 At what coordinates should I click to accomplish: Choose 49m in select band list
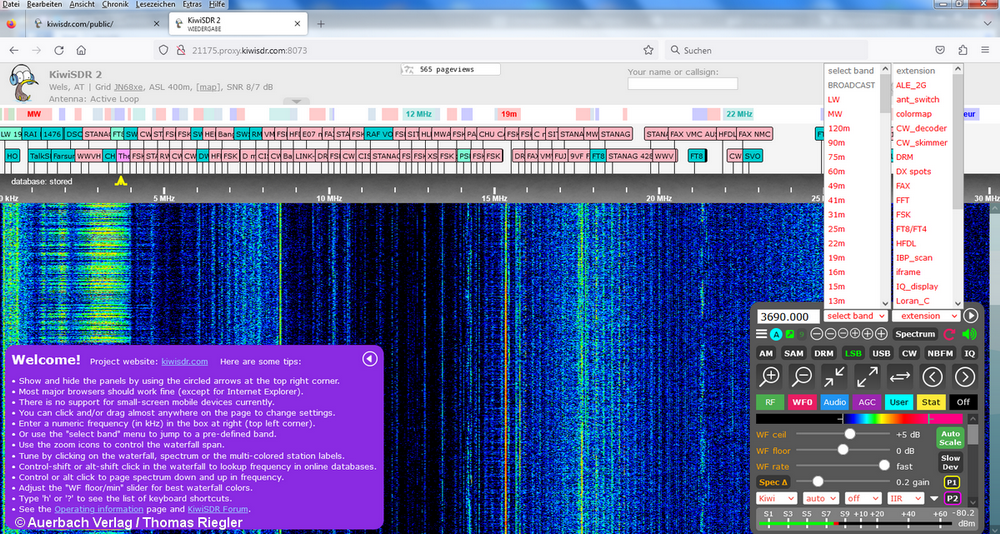click(x=836, y=186)
